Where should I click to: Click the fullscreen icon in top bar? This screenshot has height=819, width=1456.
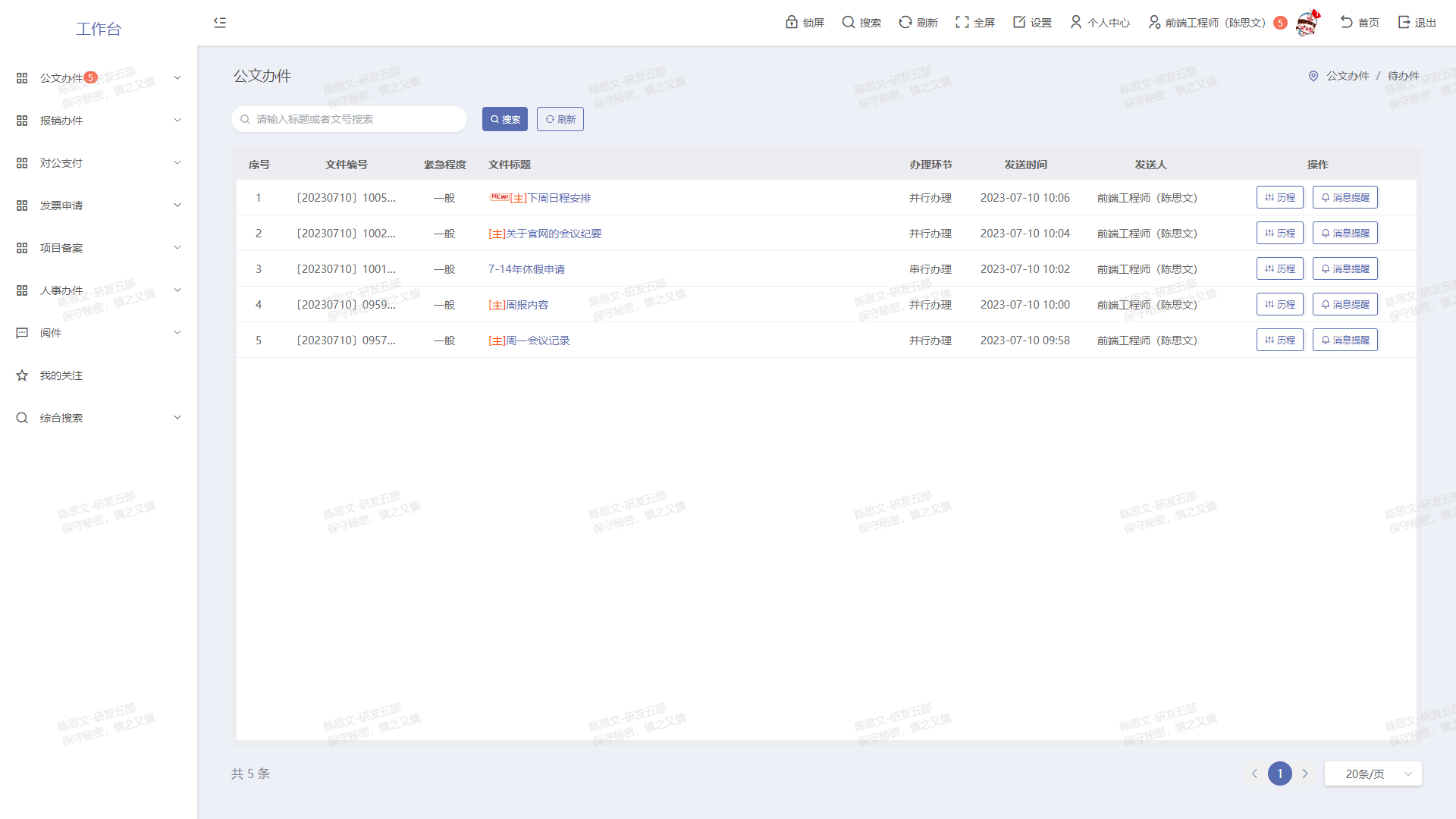(962, 22)
